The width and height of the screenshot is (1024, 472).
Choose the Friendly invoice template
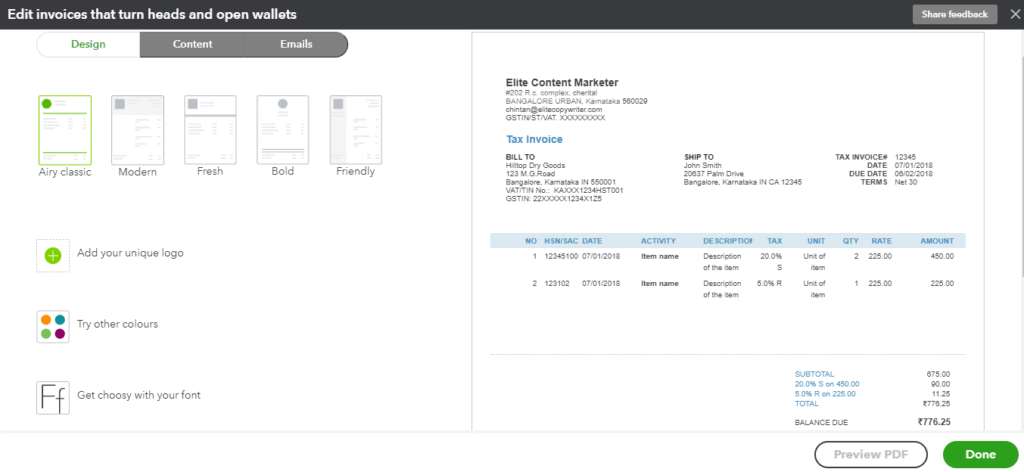(355, 129)
